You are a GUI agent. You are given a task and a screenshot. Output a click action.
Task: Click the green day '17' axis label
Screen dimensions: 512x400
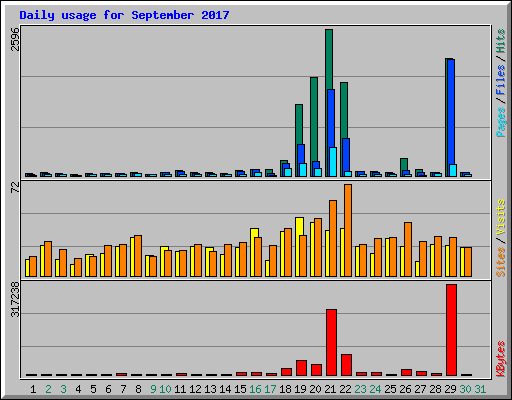click(270, 389)
